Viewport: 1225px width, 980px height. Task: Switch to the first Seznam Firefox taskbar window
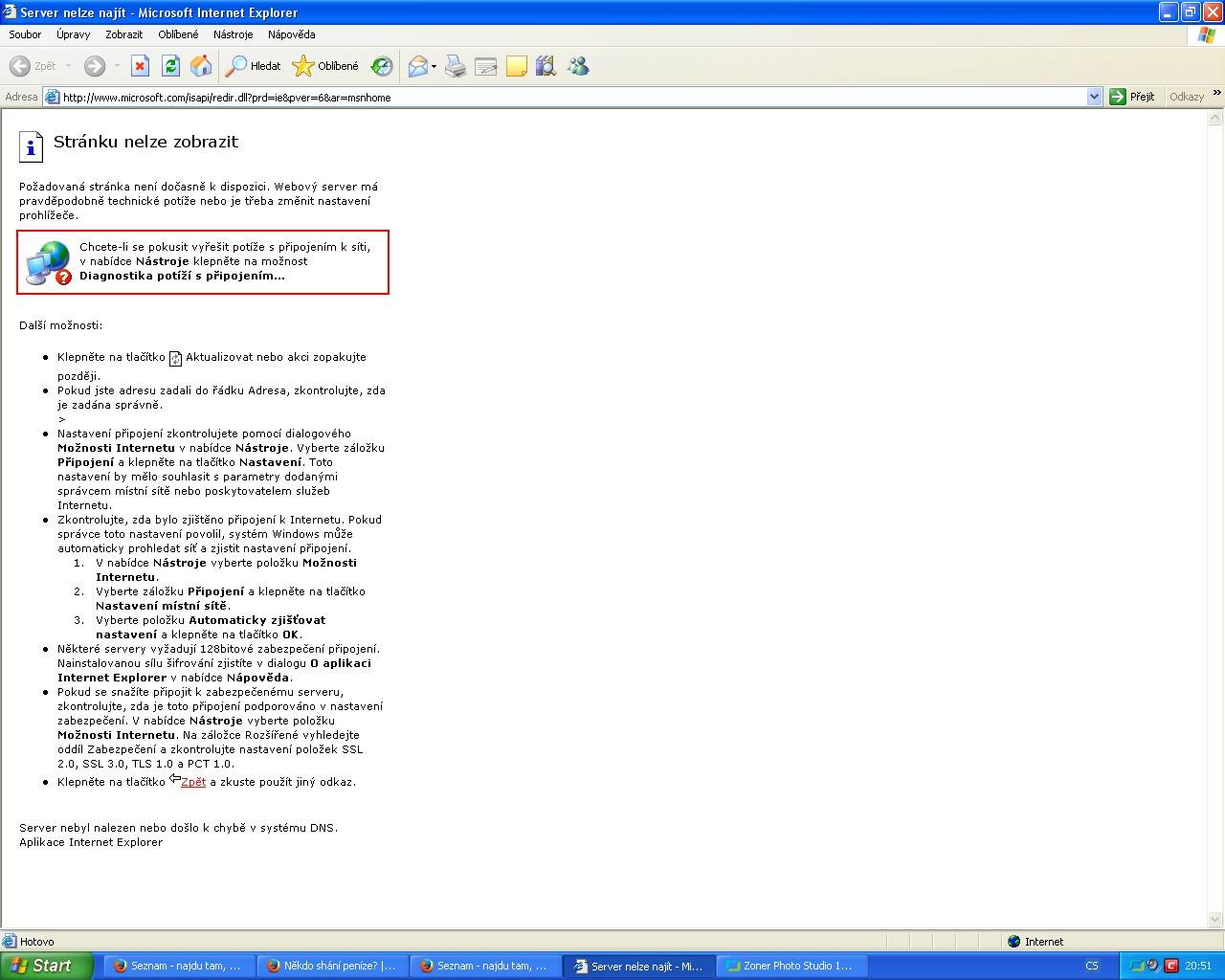tap(178, 966)
